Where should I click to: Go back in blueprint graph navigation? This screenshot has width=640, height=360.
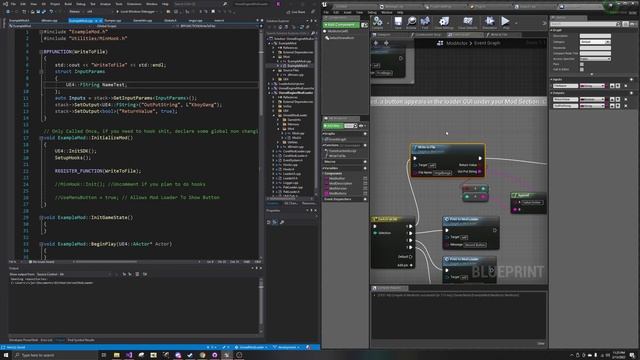point(376,43)
